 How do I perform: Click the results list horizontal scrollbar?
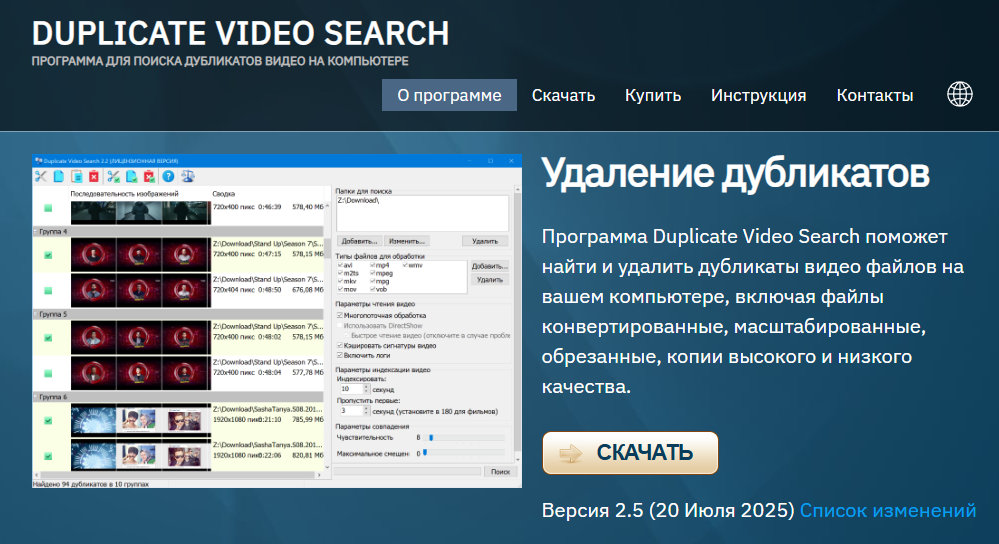(x=178, y=475)
